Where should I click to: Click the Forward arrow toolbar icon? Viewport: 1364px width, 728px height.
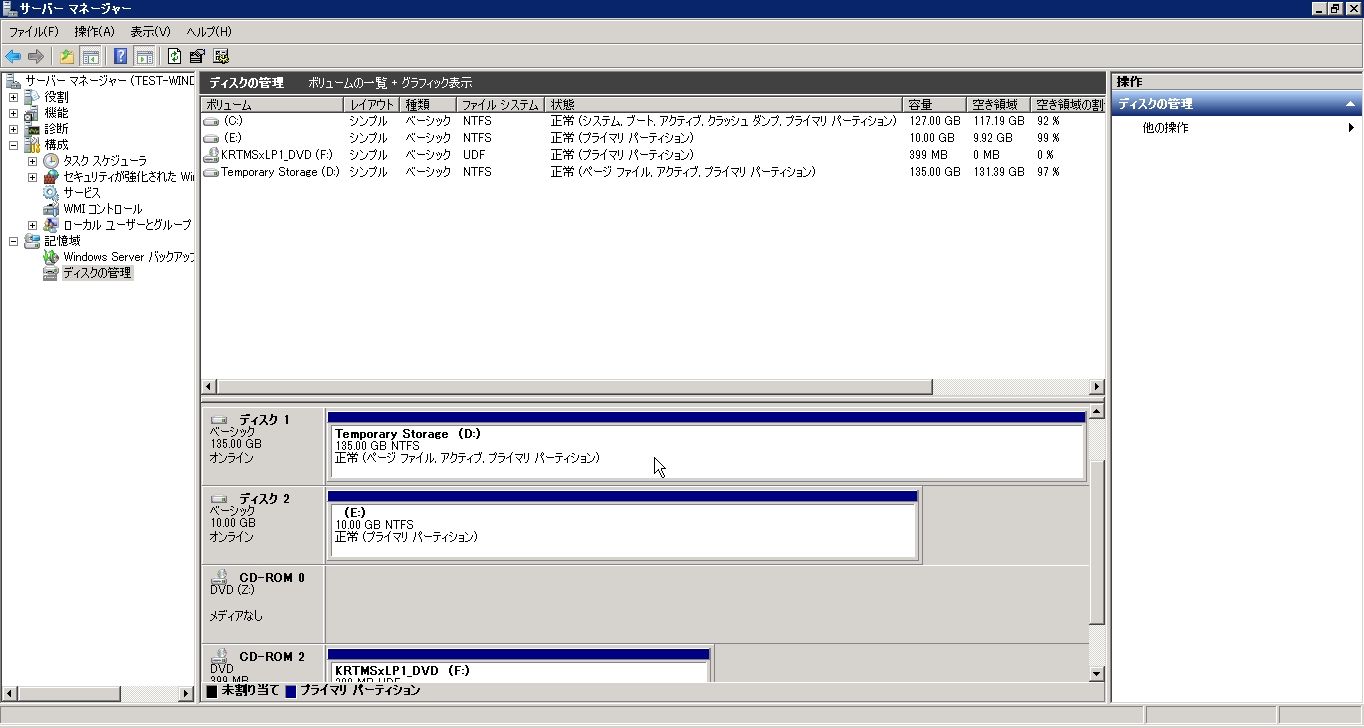(36, 56)
